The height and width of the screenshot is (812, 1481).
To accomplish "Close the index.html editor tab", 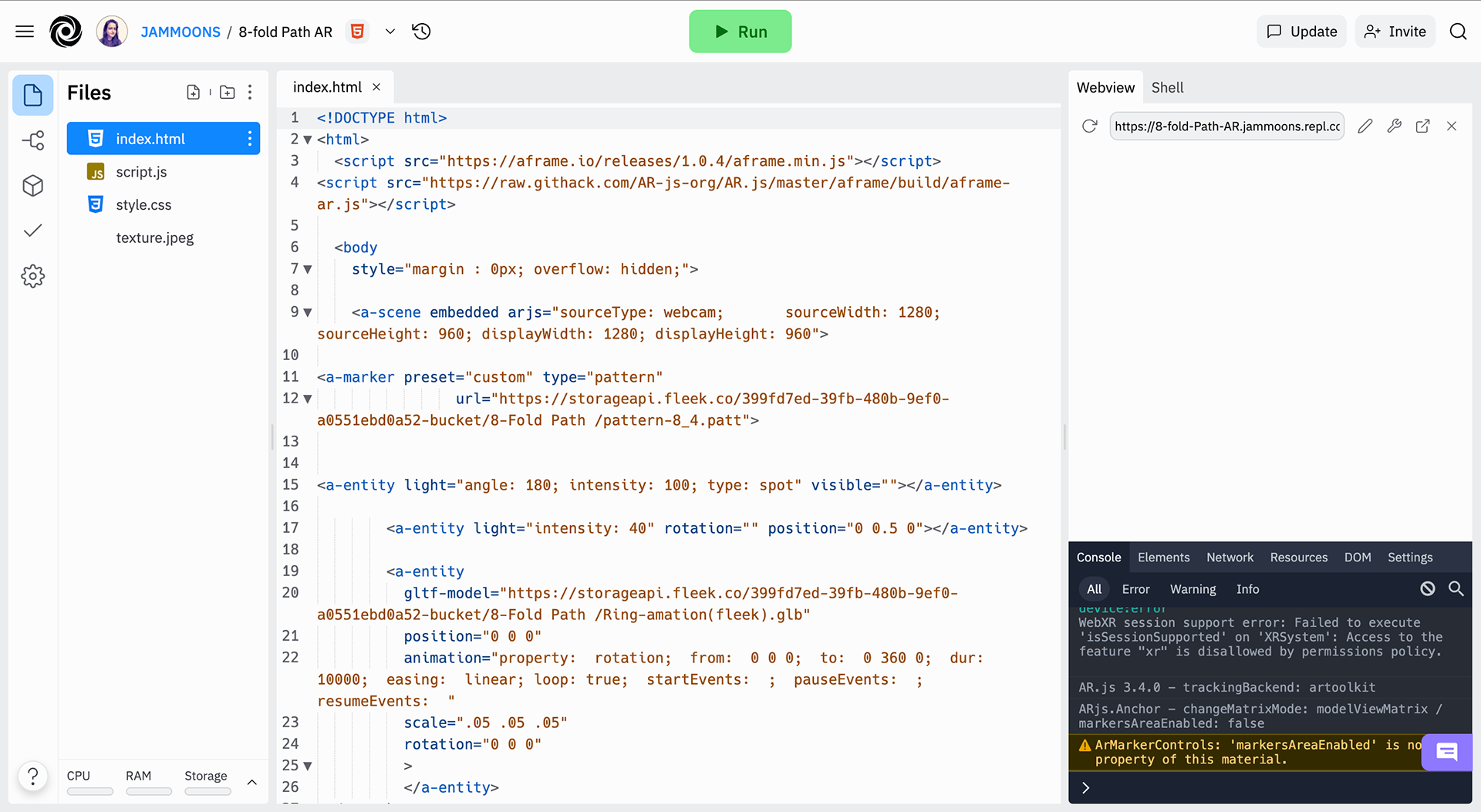I will (x=376, y=87).
